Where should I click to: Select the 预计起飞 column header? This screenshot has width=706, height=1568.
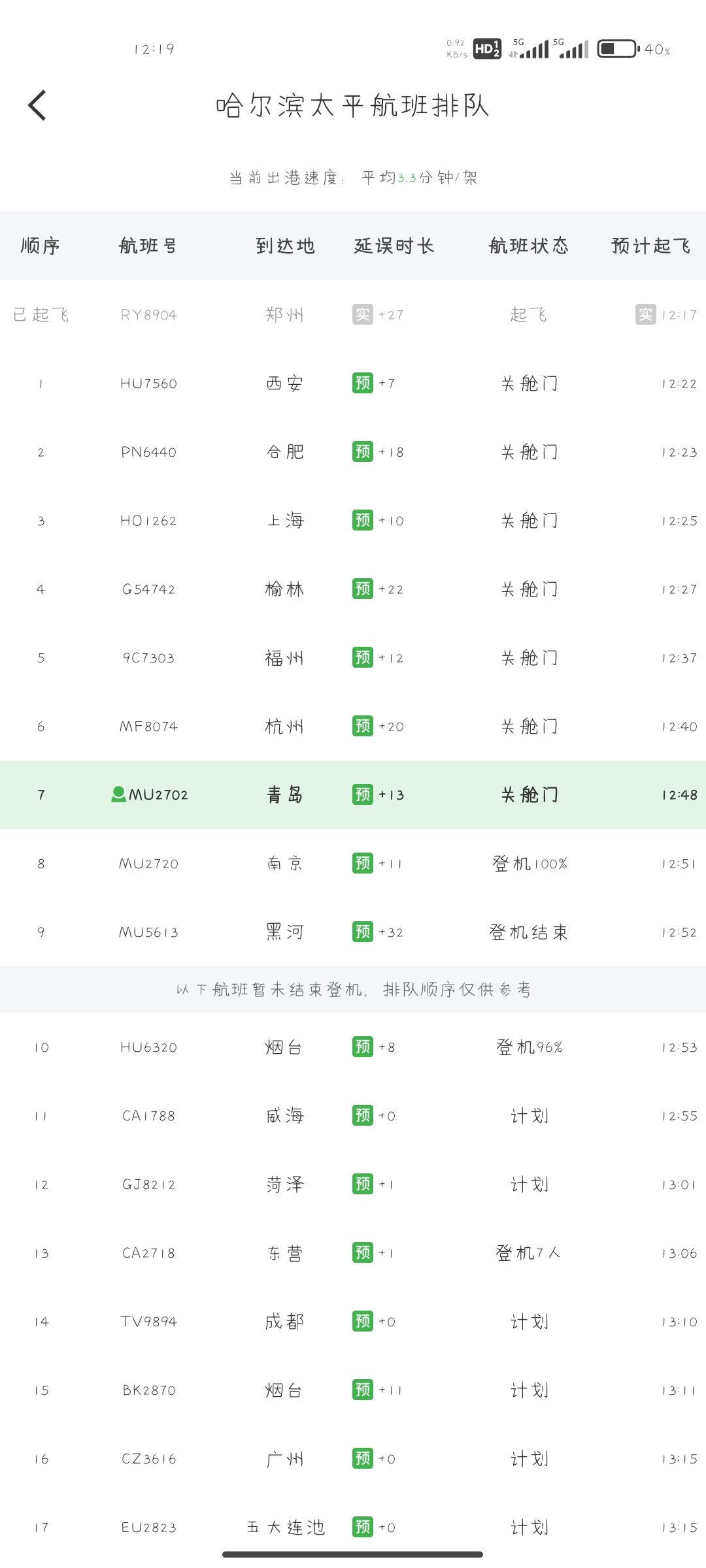[651, 246]
